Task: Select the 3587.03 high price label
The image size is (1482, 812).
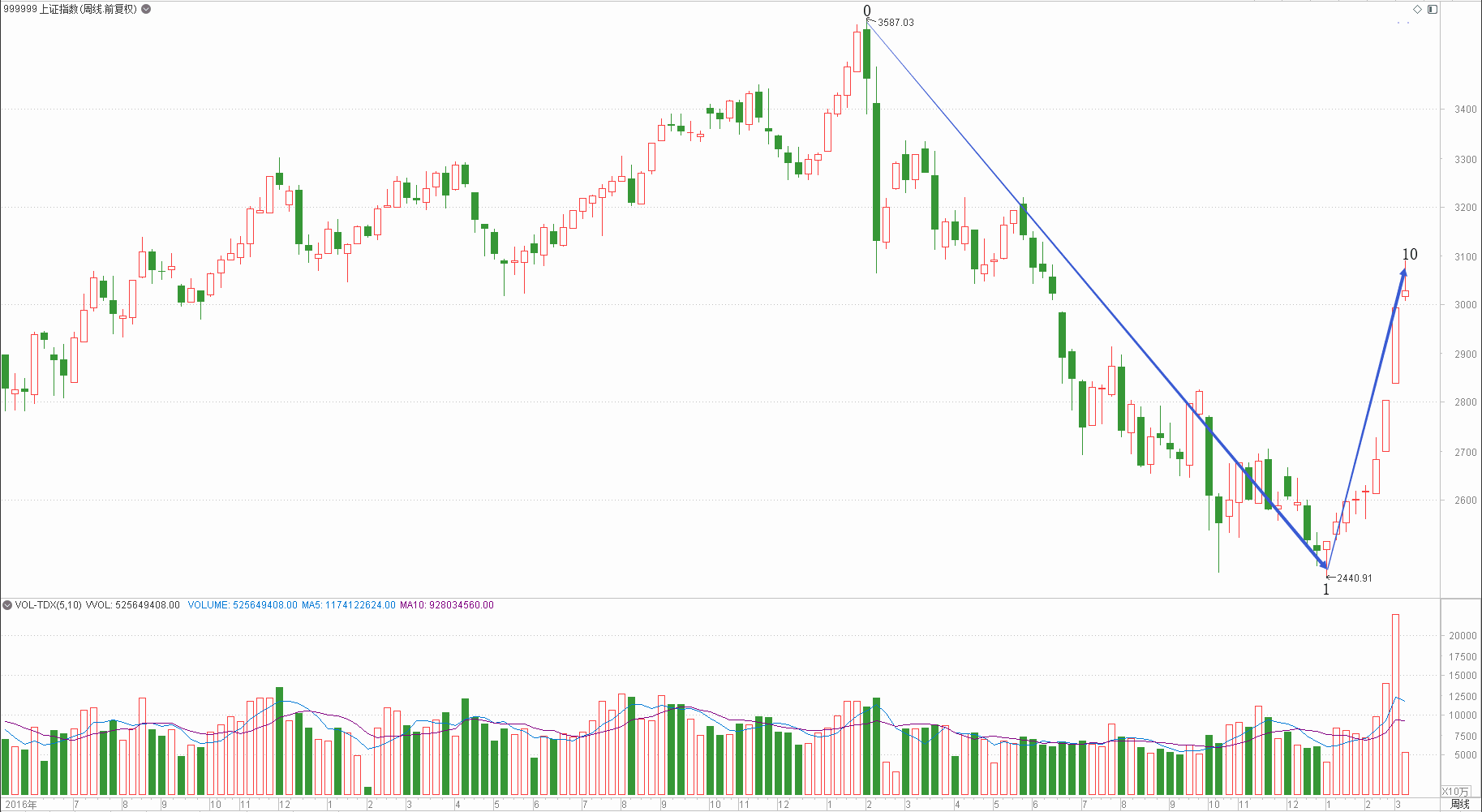Action: 896,23
